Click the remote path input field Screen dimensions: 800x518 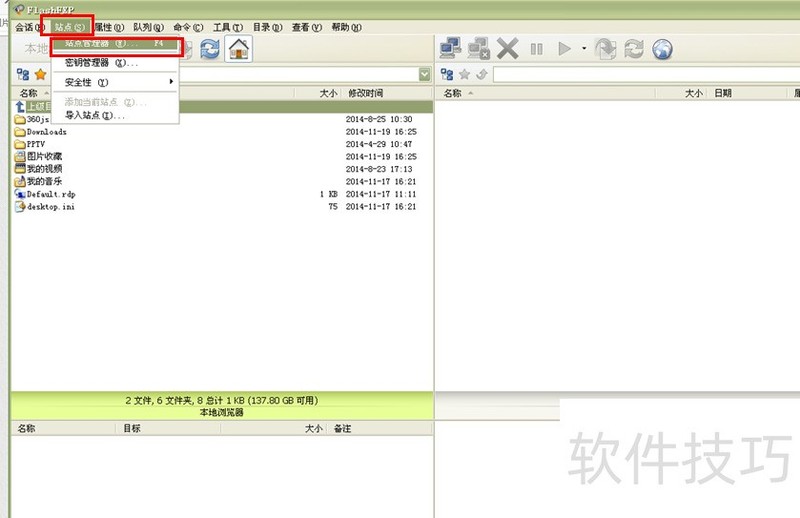(646, 75)
